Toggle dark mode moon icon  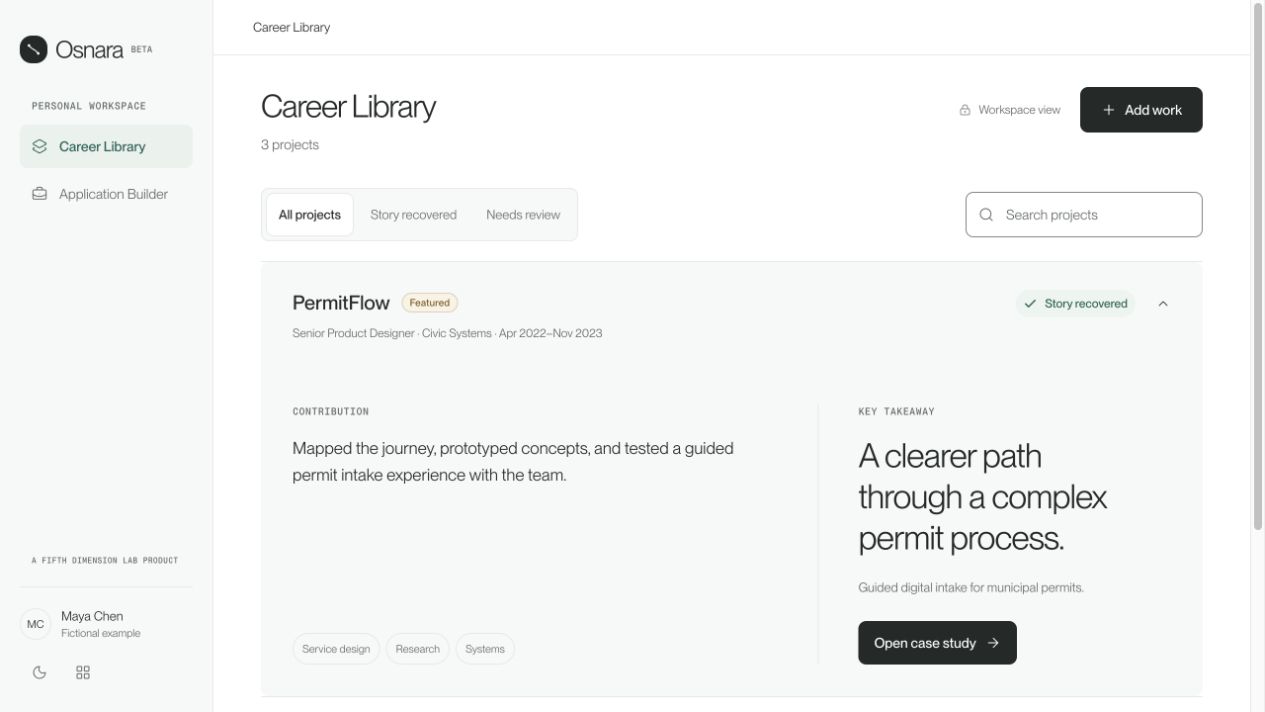click(x=40, y=673)
